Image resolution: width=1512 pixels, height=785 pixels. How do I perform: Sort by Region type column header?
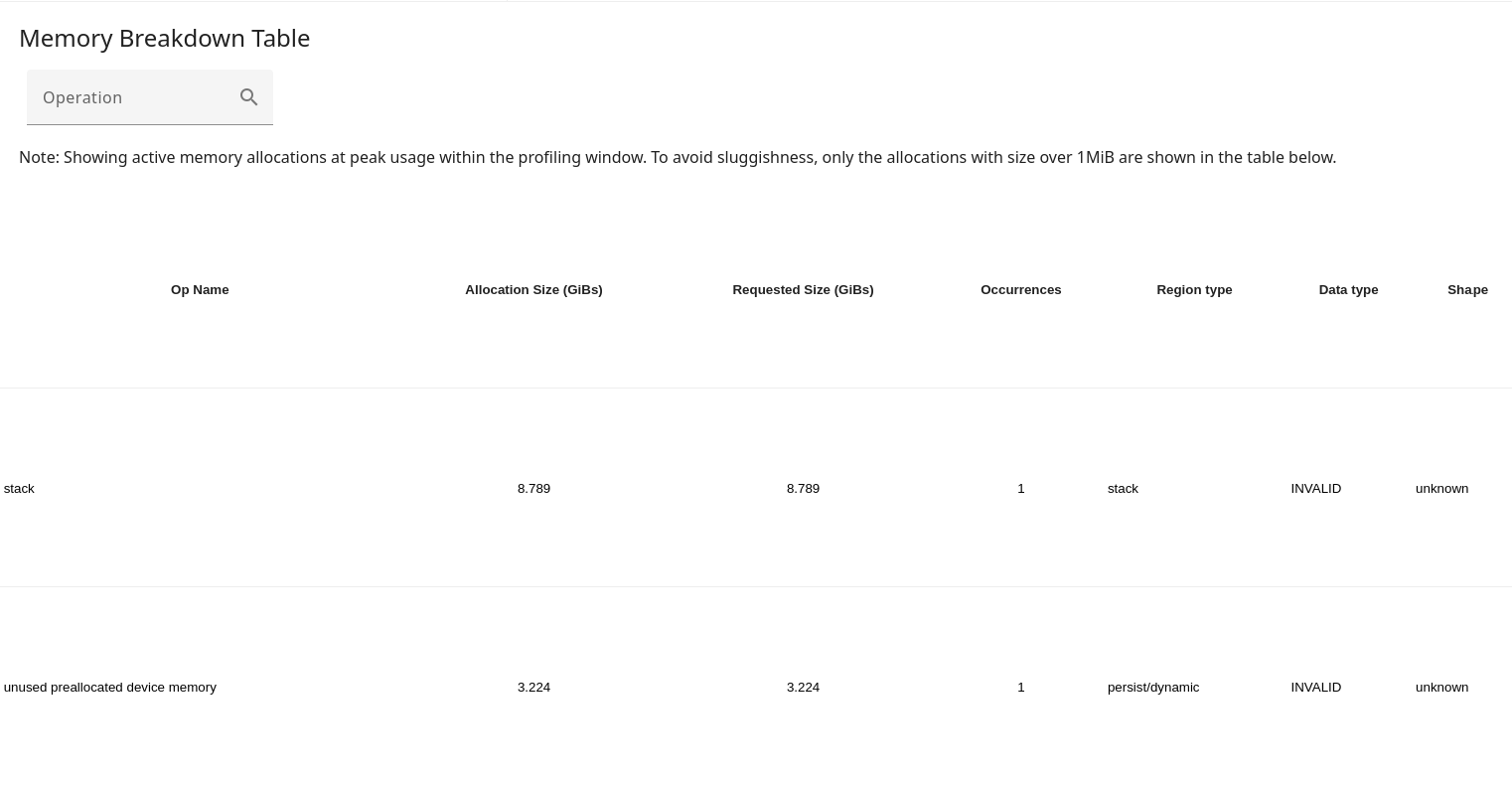(1194, 290)
